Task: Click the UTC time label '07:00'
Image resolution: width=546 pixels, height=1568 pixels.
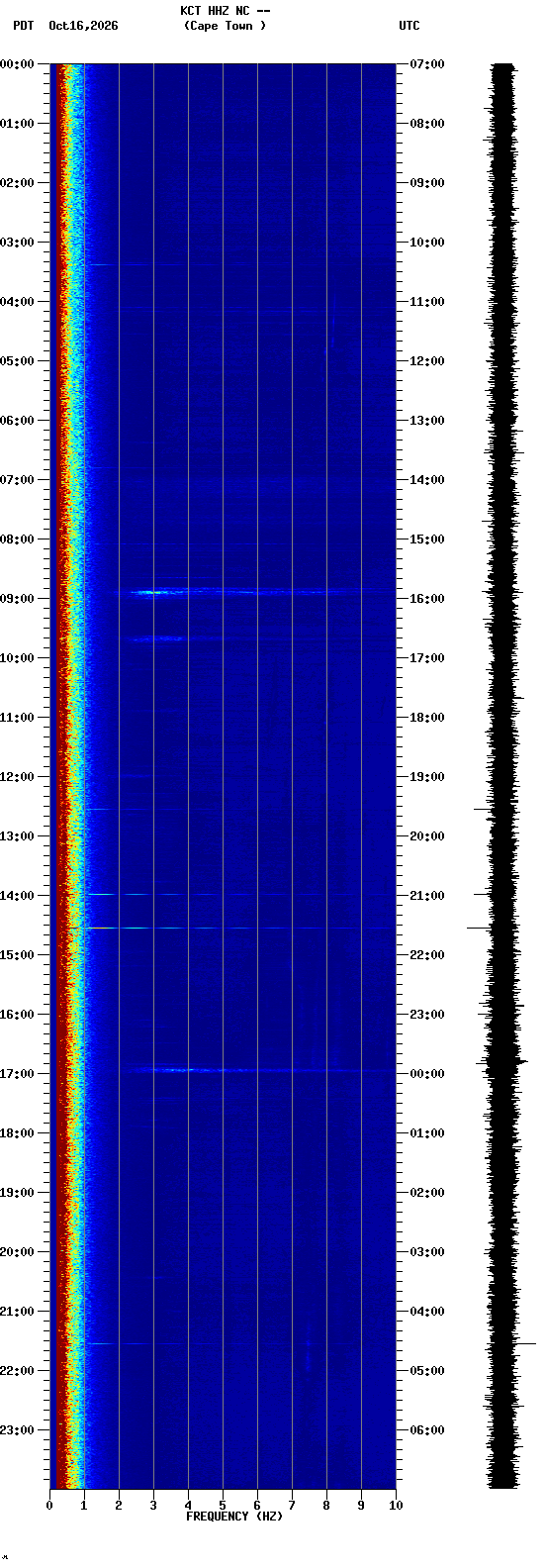Action: 427,64
